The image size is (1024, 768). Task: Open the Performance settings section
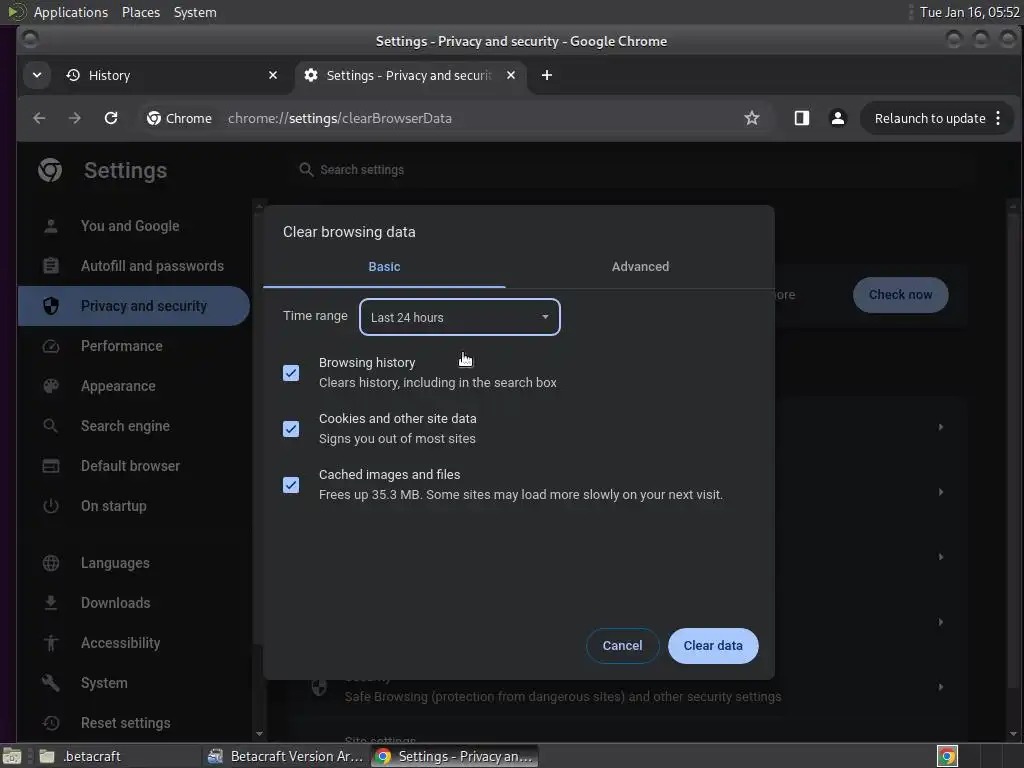134,346
